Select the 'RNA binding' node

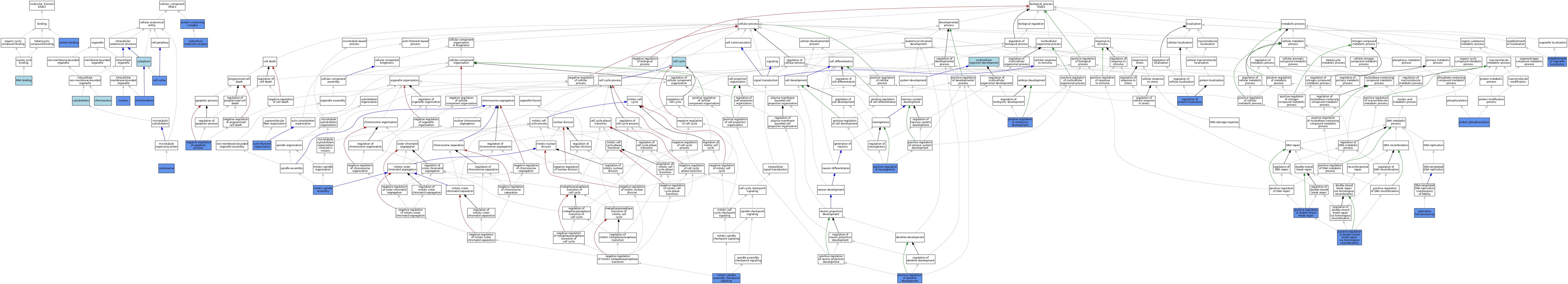pos(24,80)
